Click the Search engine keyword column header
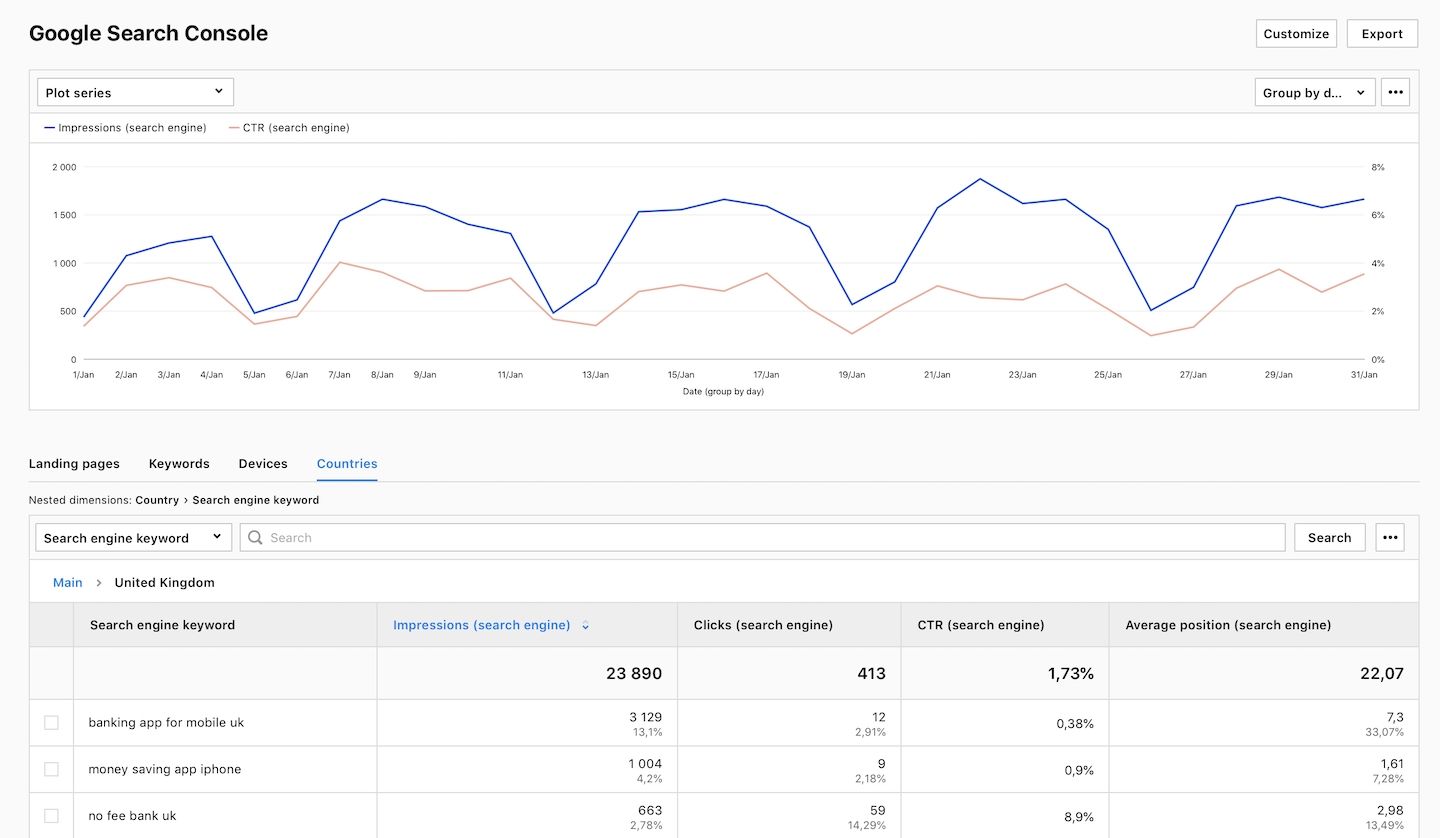Screen dimensions: 1440x838 pyautogui.click(x=162, y=625)
